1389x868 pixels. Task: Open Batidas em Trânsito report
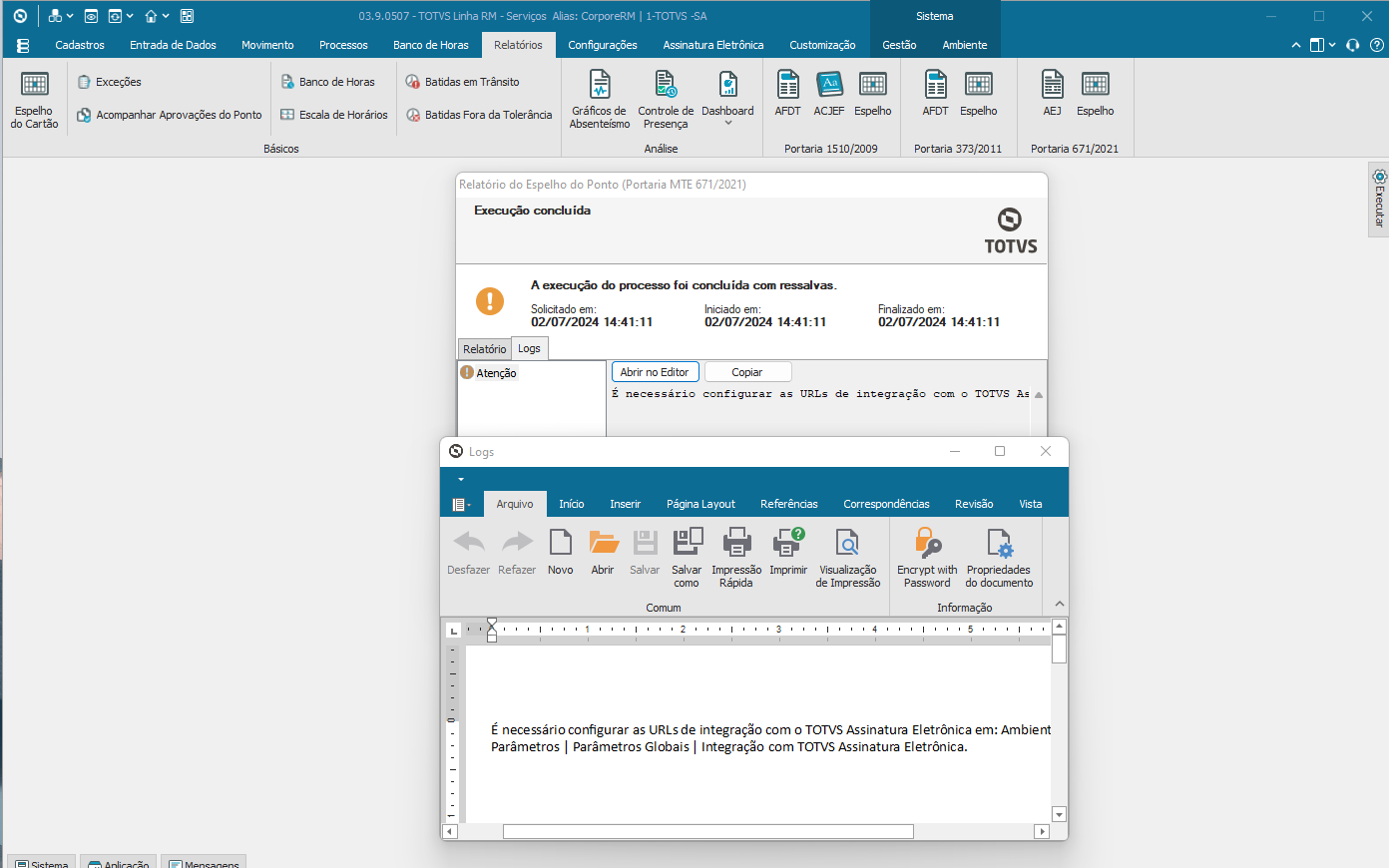[x=463, y=82]
